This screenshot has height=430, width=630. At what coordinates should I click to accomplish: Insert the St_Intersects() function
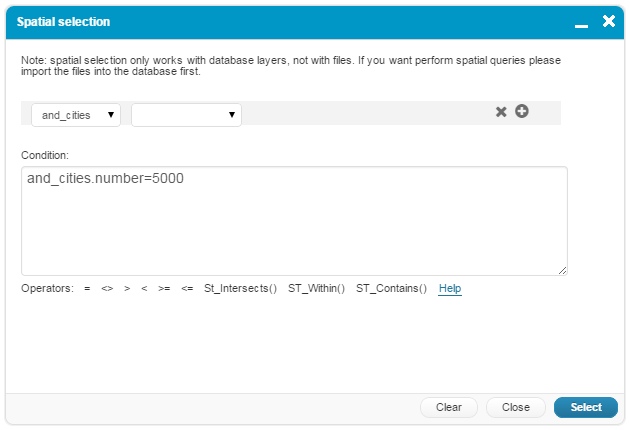[x=240, y=289]
